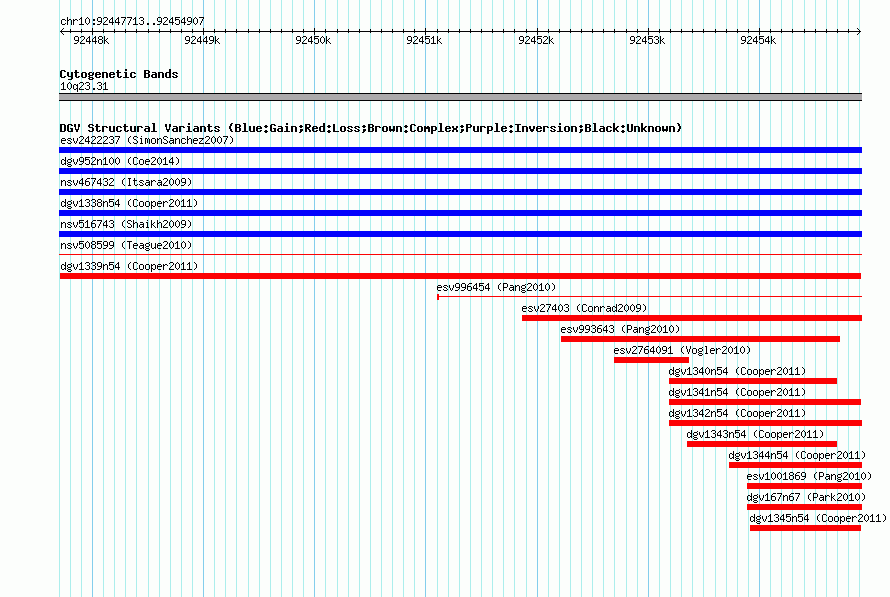Viewport: 890px width, 597px height.
Task: Select the blue bar under dgv1338n54
Action: click(x=460, y=213)
